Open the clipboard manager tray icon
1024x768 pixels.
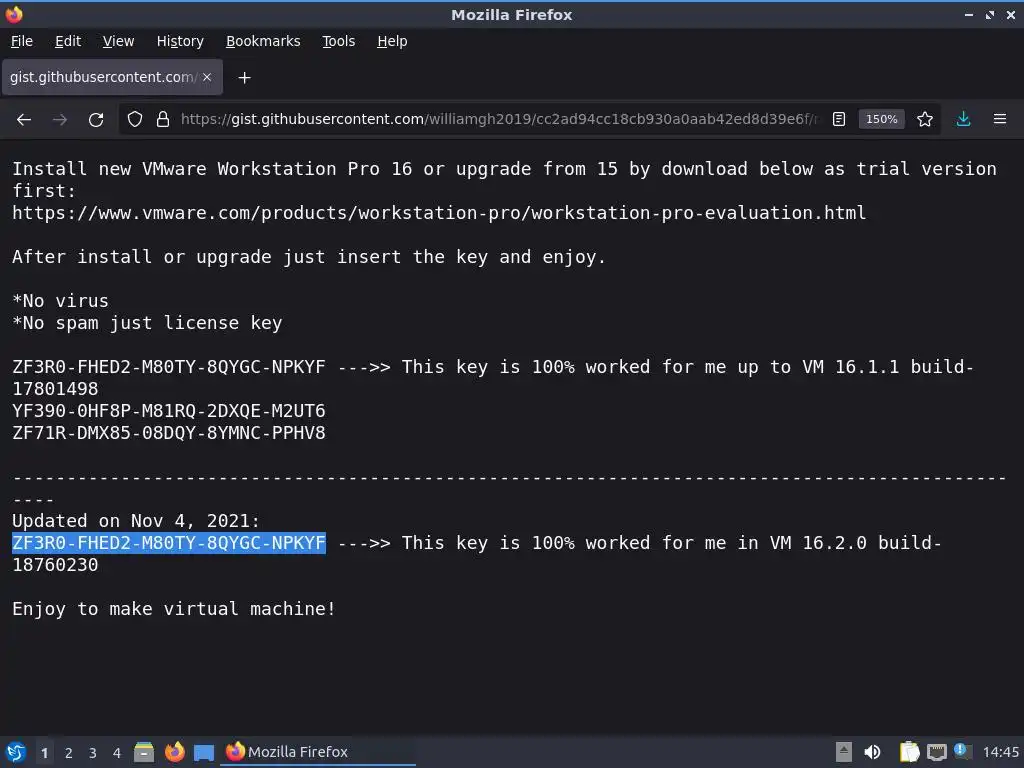(909, 752)
